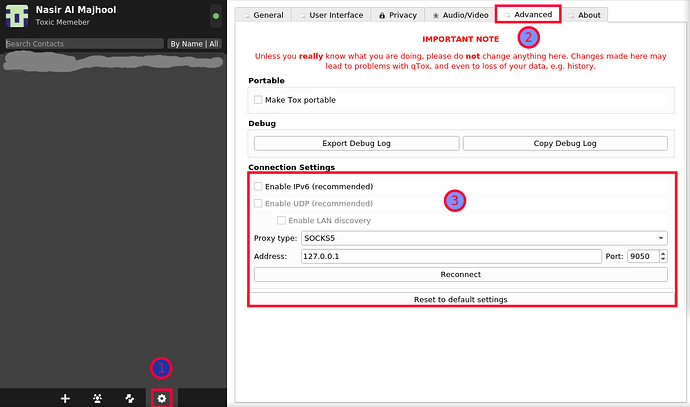Viewport: 690px width, 407px height.
Task: Open settings with the gear icon
Action: click(162, 398)
